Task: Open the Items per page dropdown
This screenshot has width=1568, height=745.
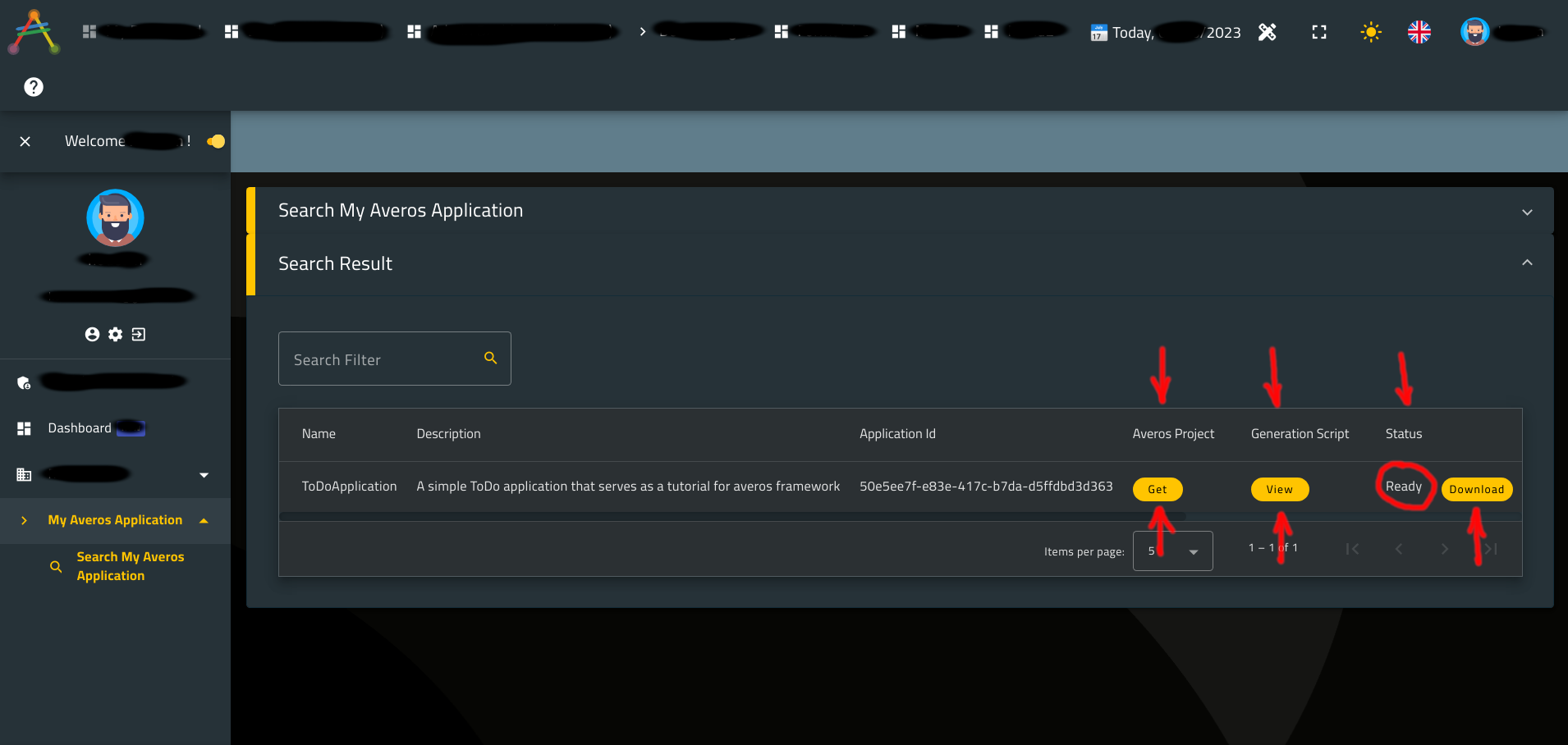Action: coord(1172,551)
